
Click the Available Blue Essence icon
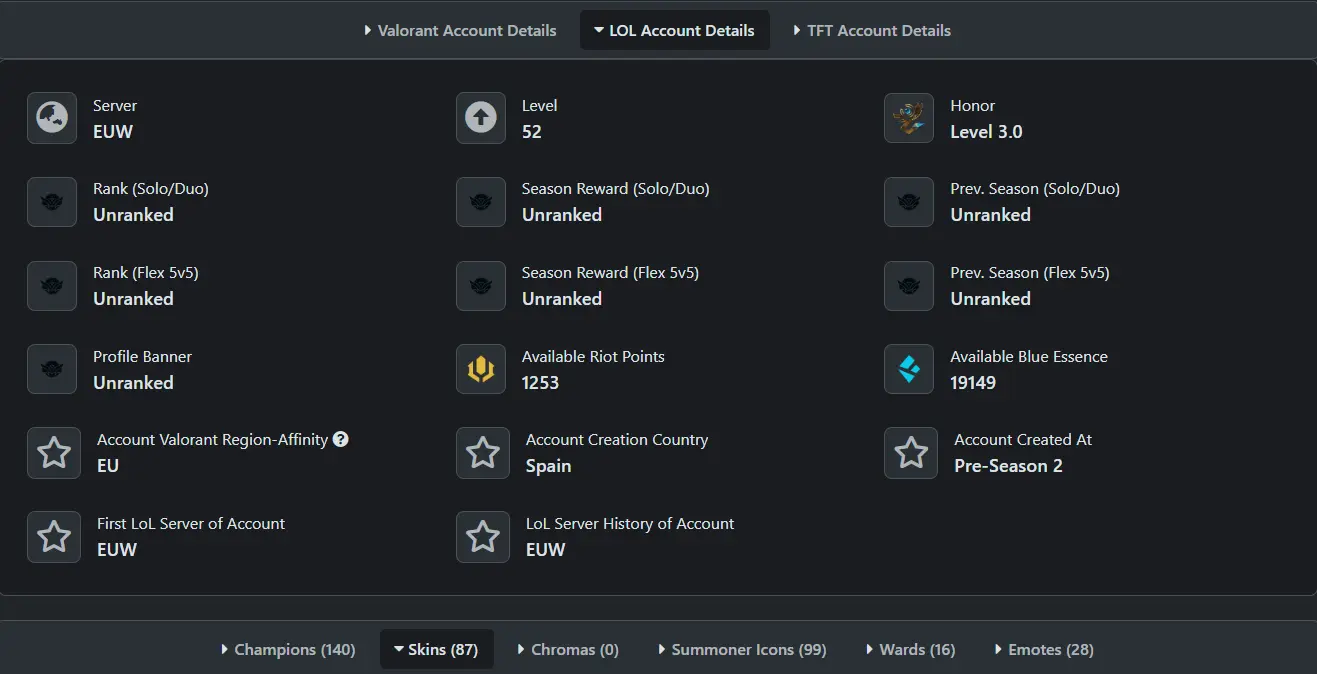(x=909, y=370)
